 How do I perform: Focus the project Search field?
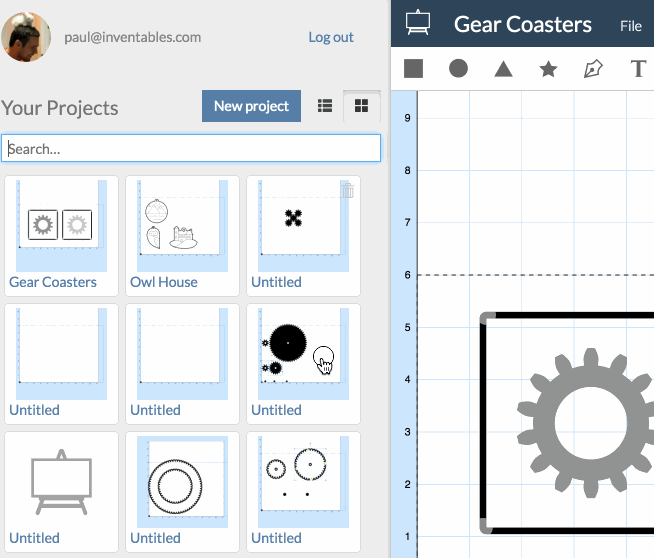tap(191, 148)
